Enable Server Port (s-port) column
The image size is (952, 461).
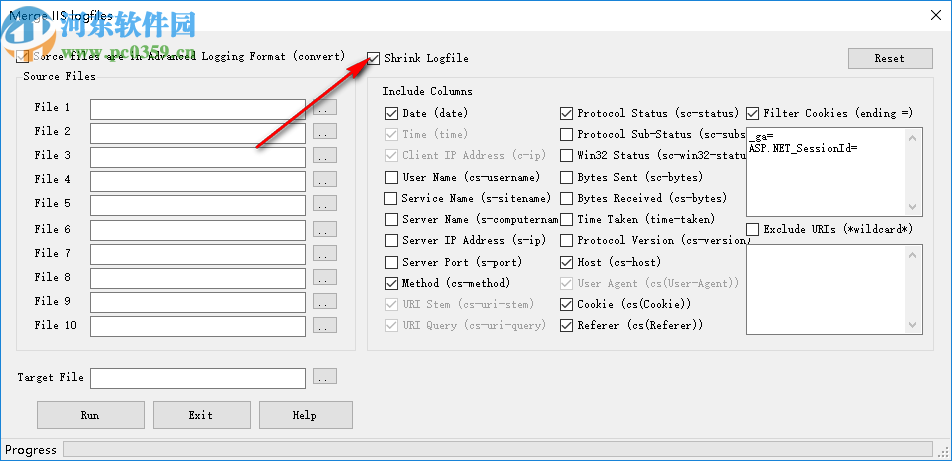click(391, 262)
